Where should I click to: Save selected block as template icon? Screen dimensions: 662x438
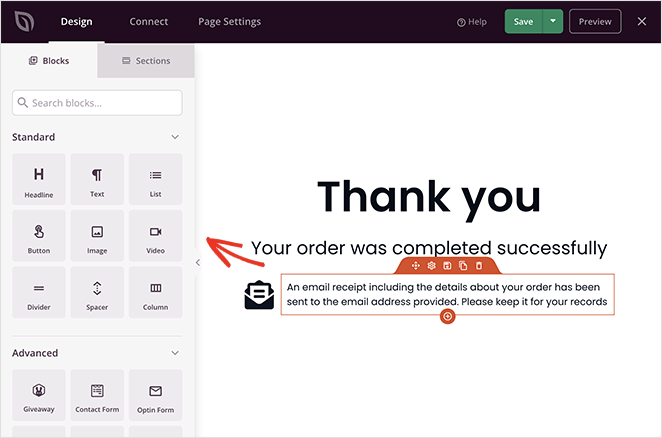[x=447, y=266]
